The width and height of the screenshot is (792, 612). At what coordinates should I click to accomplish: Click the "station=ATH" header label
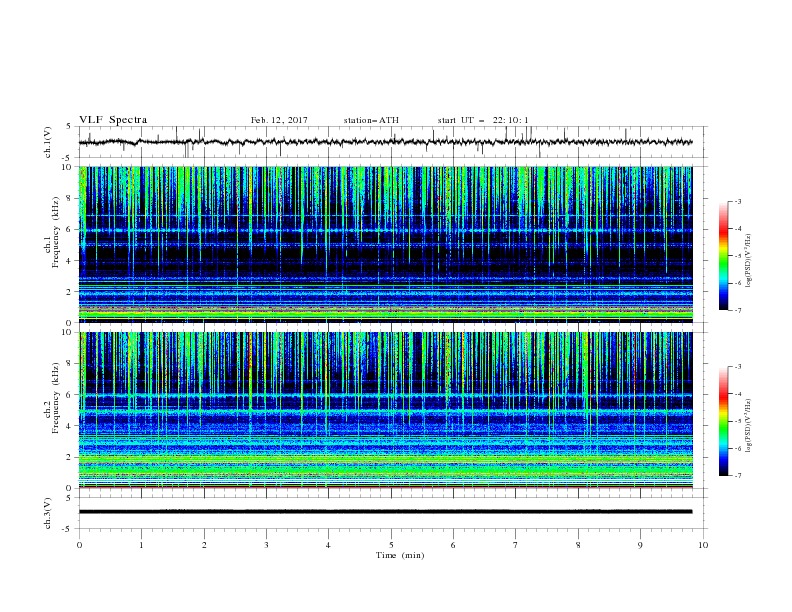[x=371, y=120]
